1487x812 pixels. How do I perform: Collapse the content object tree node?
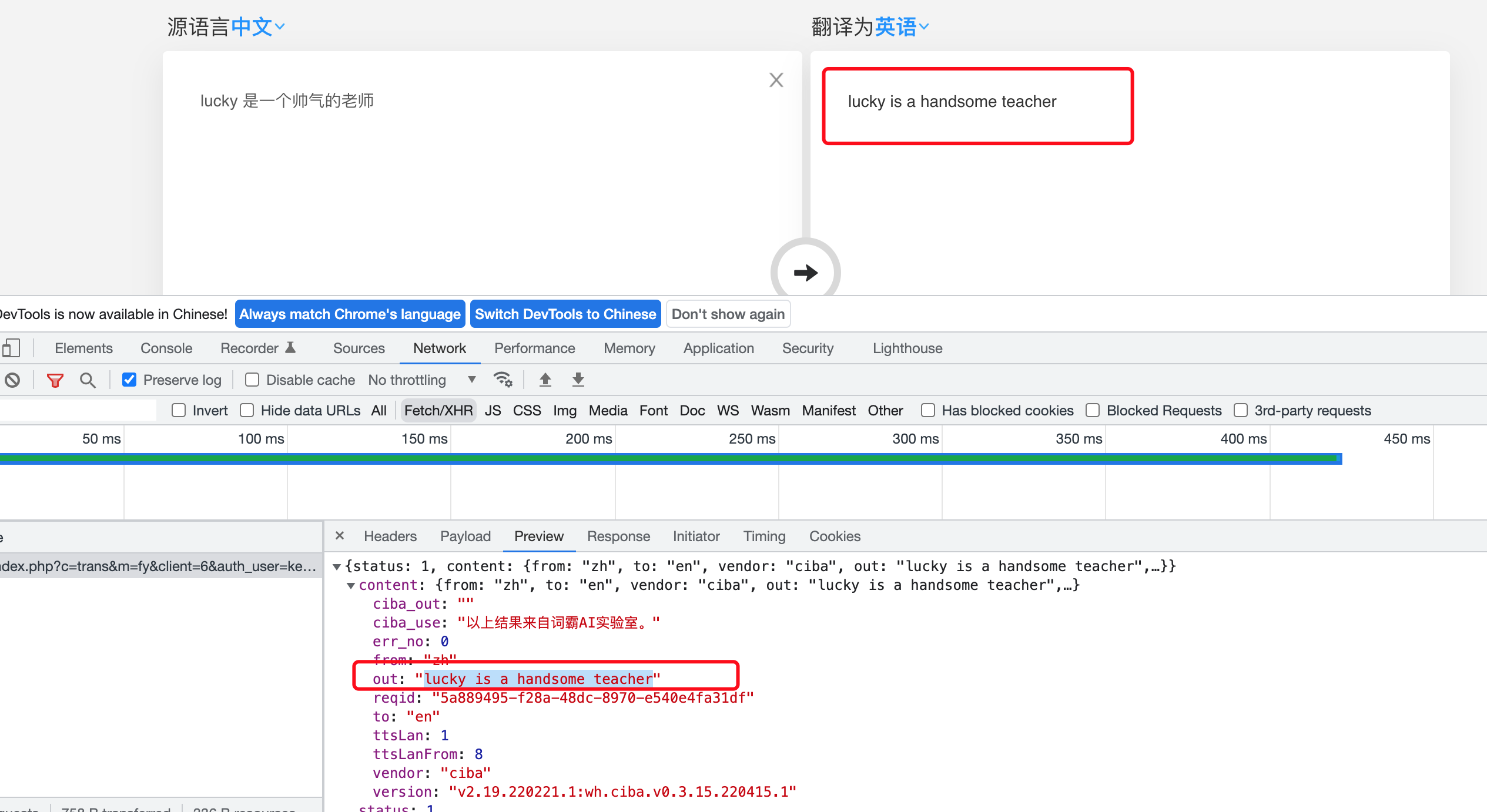[x=351, y=585]
